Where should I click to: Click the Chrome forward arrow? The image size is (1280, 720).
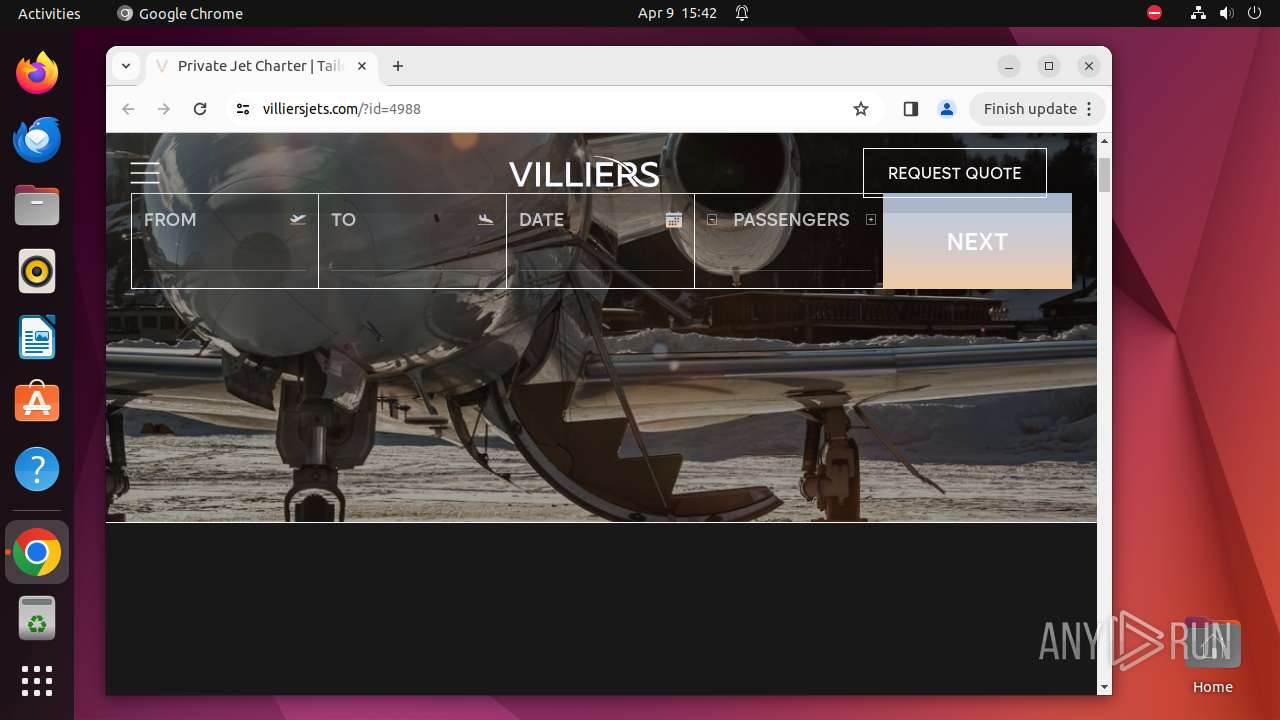(164, 109)
